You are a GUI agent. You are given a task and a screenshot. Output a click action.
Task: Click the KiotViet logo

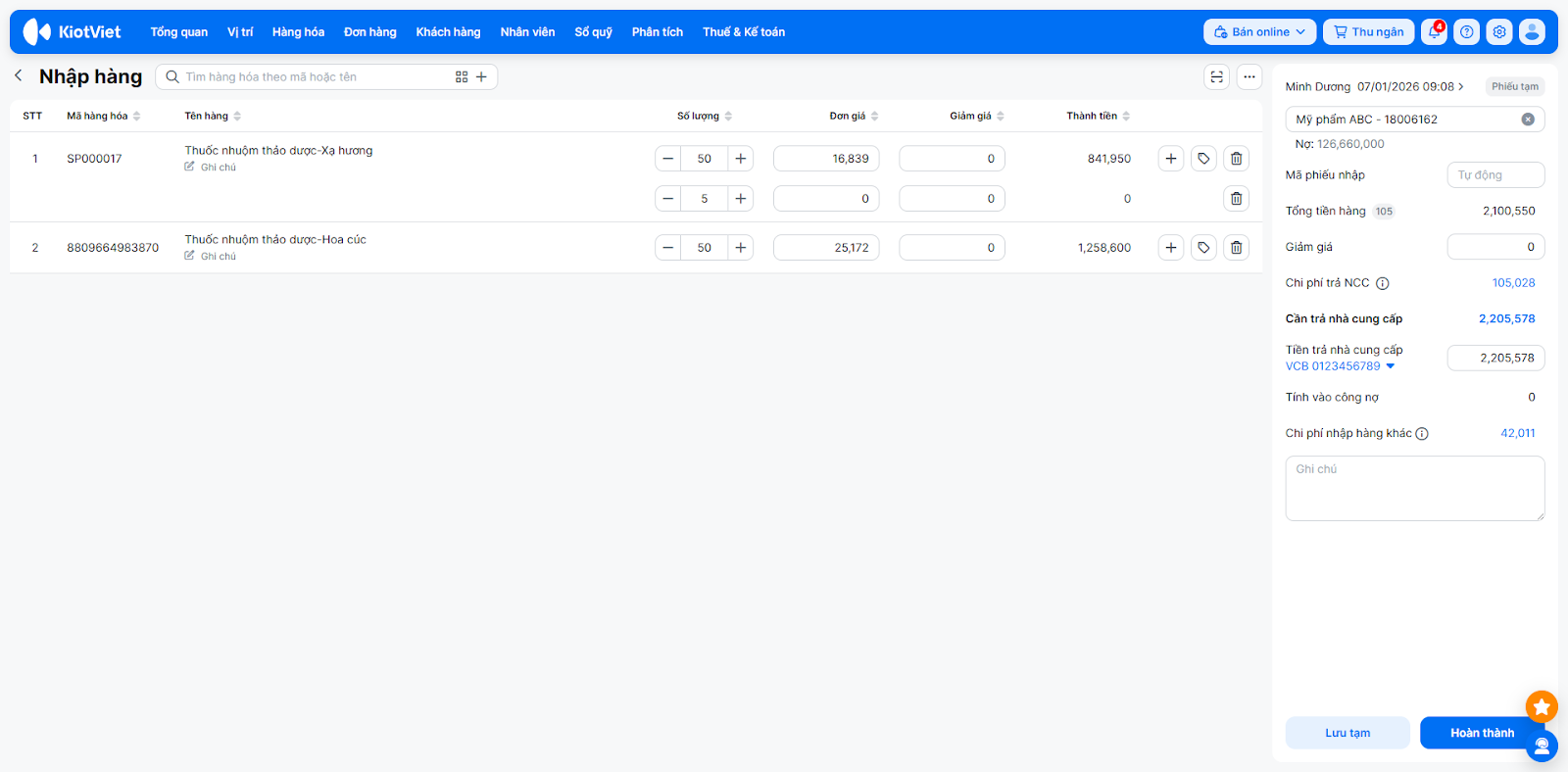[x=72, y=31]
